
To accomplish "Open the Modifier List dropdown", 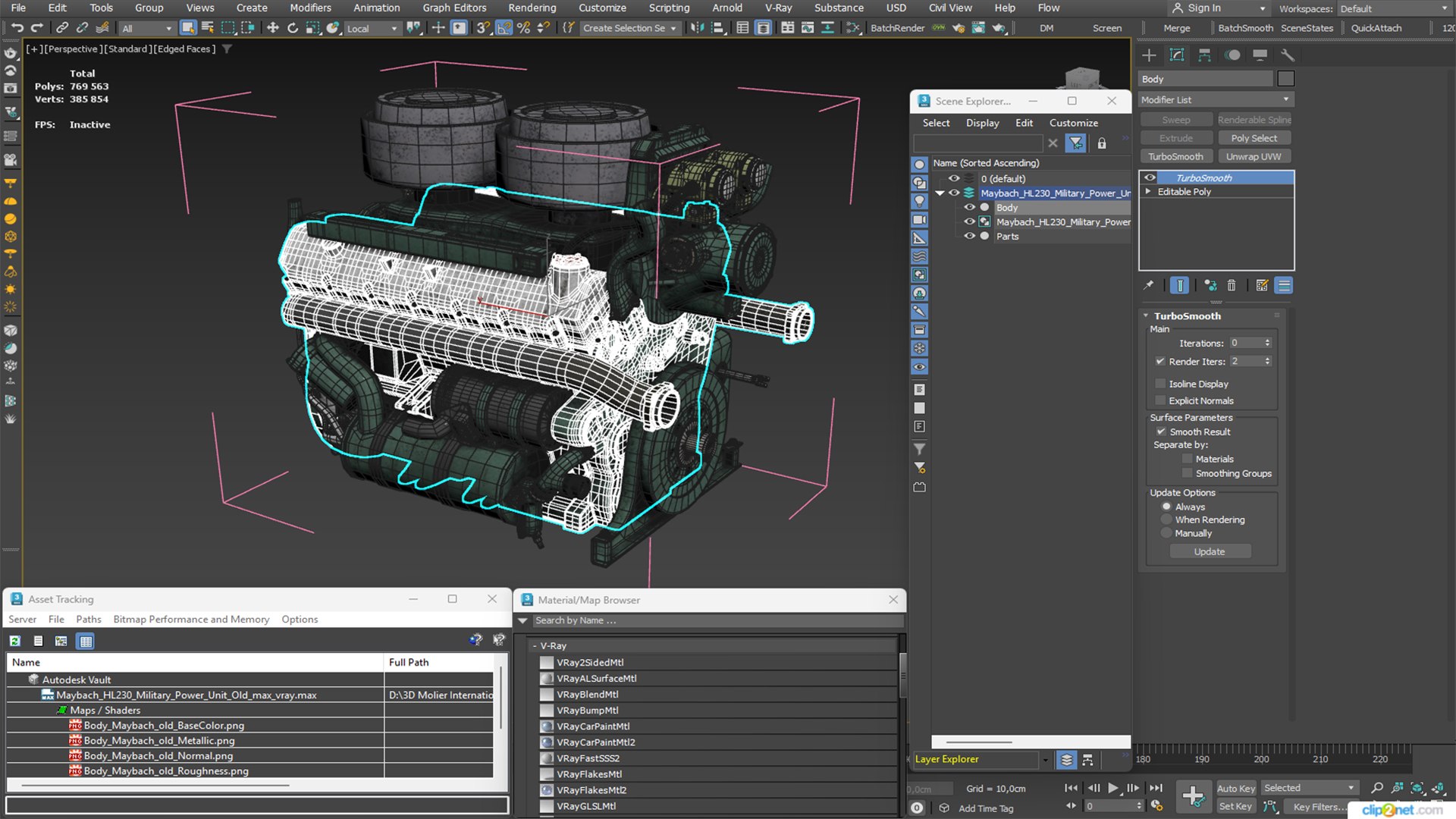I will click(x=1216, y=99).
